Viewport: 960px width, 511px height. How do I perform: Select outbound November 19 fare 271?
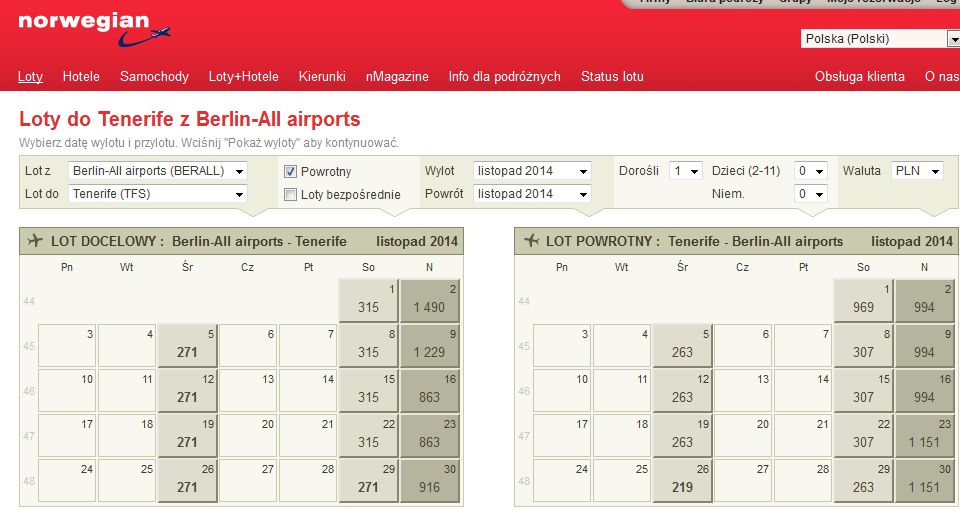tap(187, 436)
